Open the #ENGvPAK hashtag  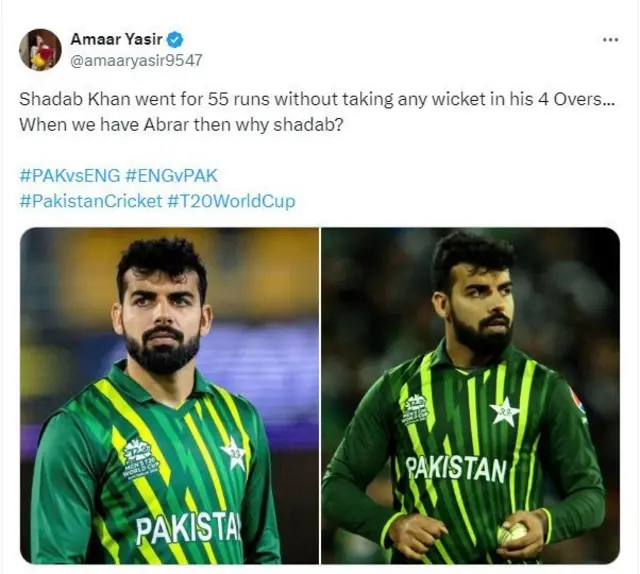click(171, 176)
